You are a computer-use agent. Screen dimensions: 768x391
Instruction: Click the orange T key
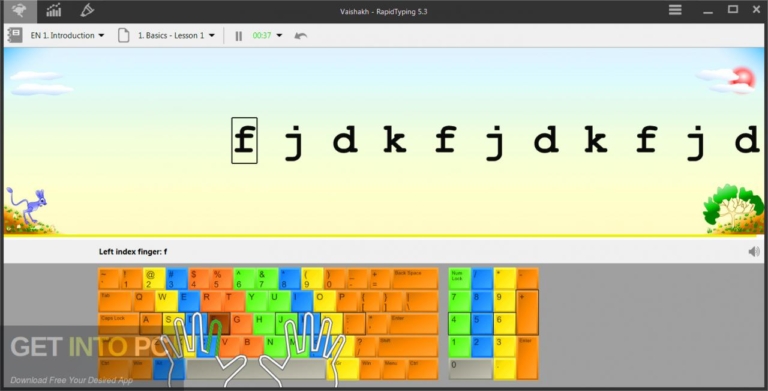pyautogui.click(x=233, y=301)
